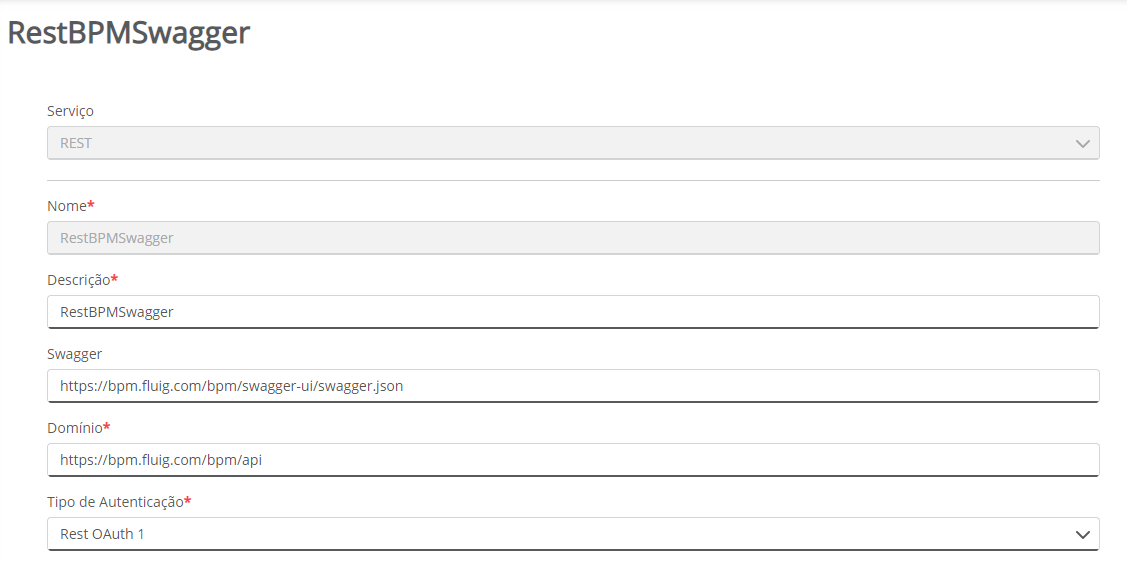Click the Tipo de Autenticação label
Screen dimensions: 1127x565
pos(115,502)
